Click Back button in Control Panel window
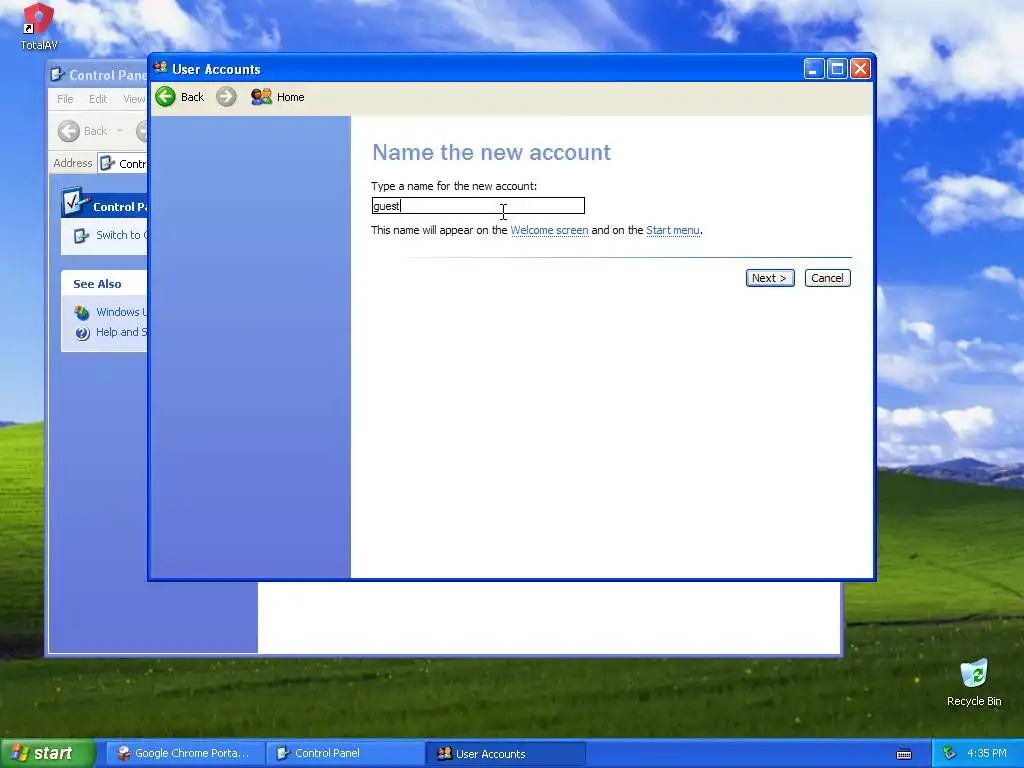The image size is (1024, 768). coord(83,131)
